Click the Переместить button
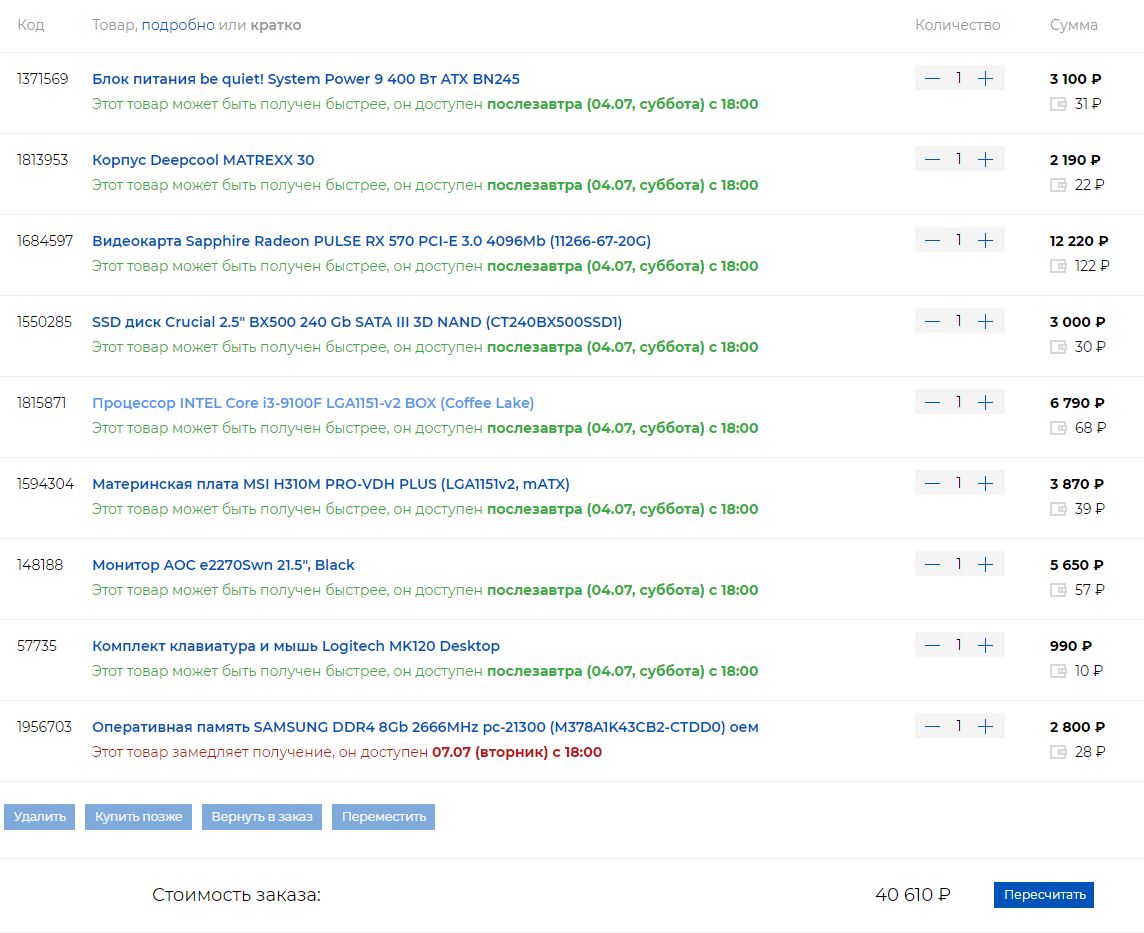This screenshot has height=933, width=1144. pyautogui.click(x=384, y=817)
